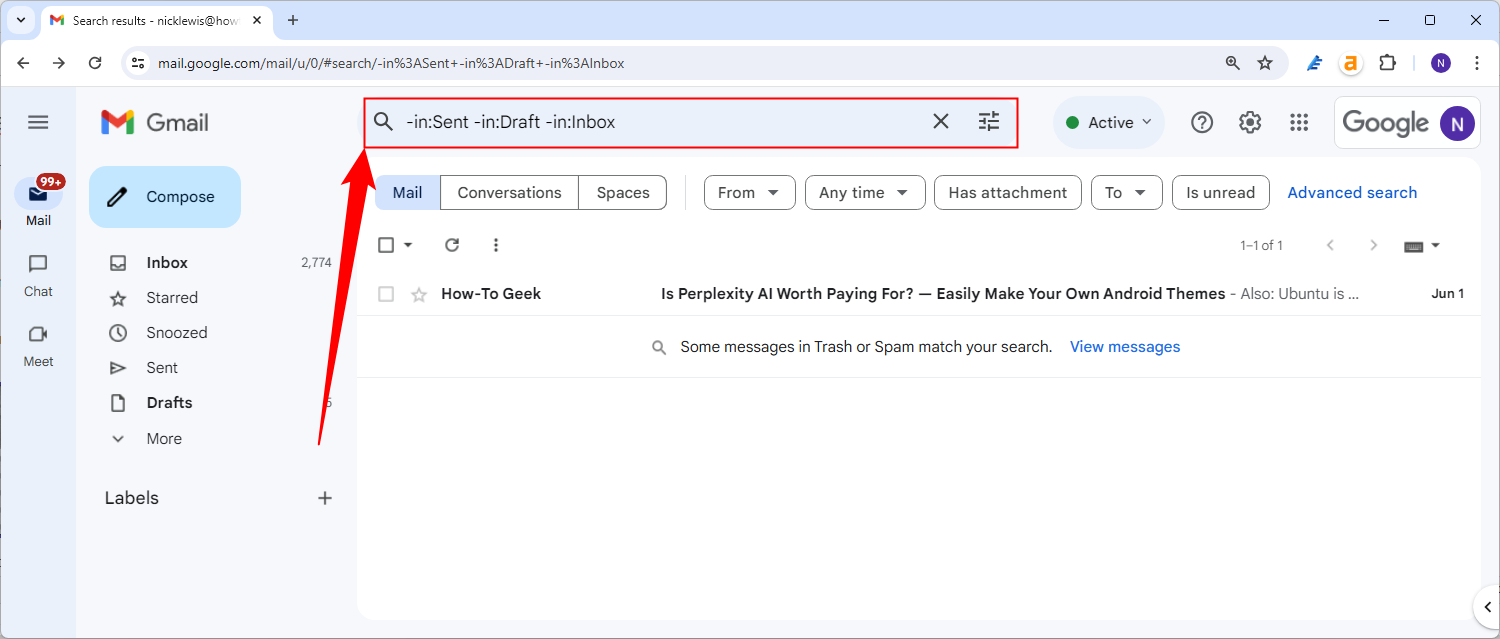Toggle the Is unread filter

coord(1220,193)
